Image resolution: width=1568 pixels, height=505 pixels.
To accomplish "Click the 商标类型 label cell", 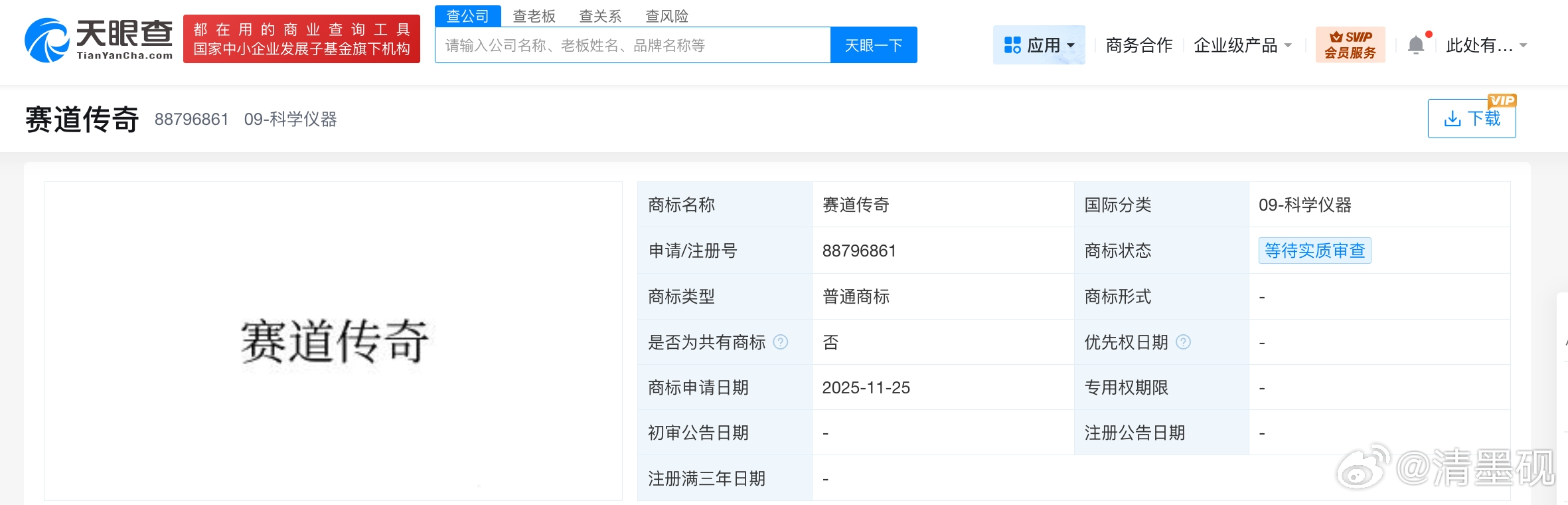I will tap(724, 296).
